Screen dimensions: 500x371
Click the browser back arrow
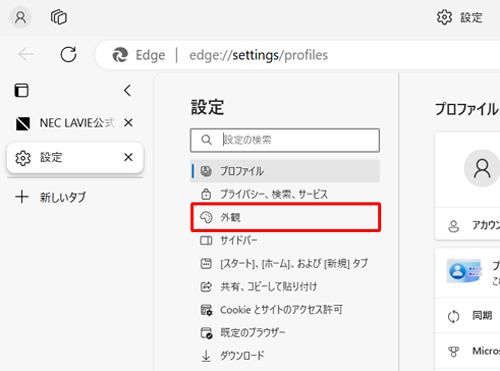coord(26,54)
